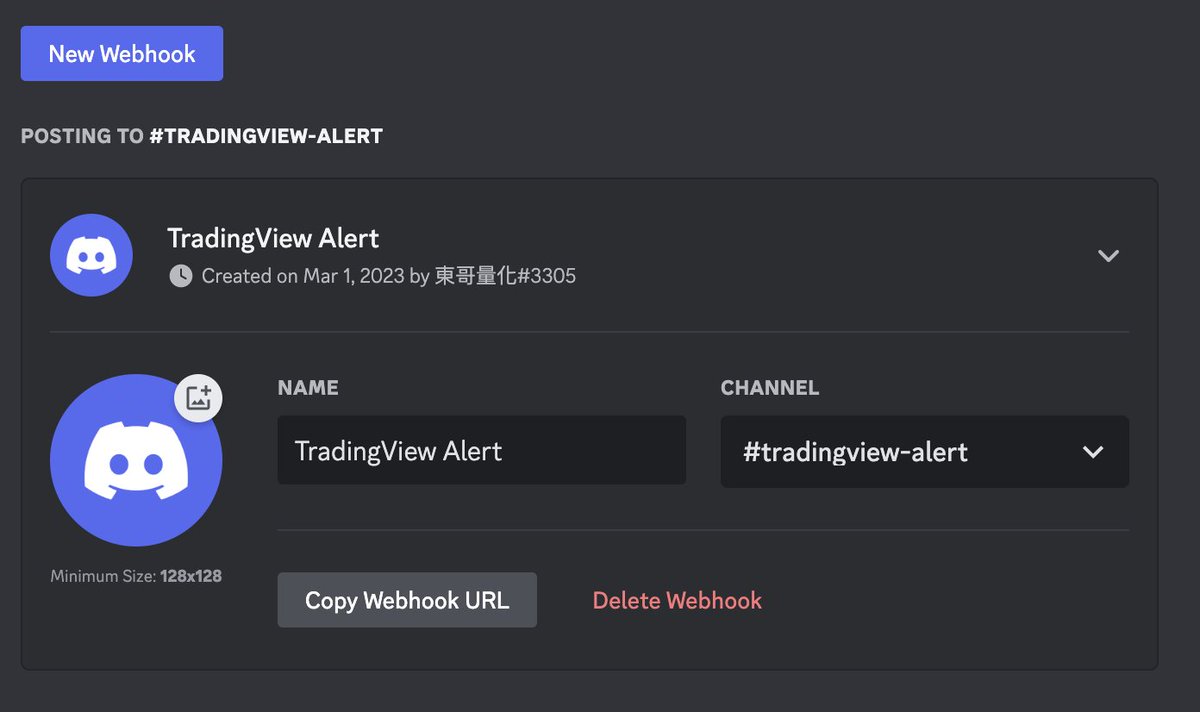This screenshot has height=712, width=1200.
Task: Click the camera icon to change avatar
Action: point(198,397)
